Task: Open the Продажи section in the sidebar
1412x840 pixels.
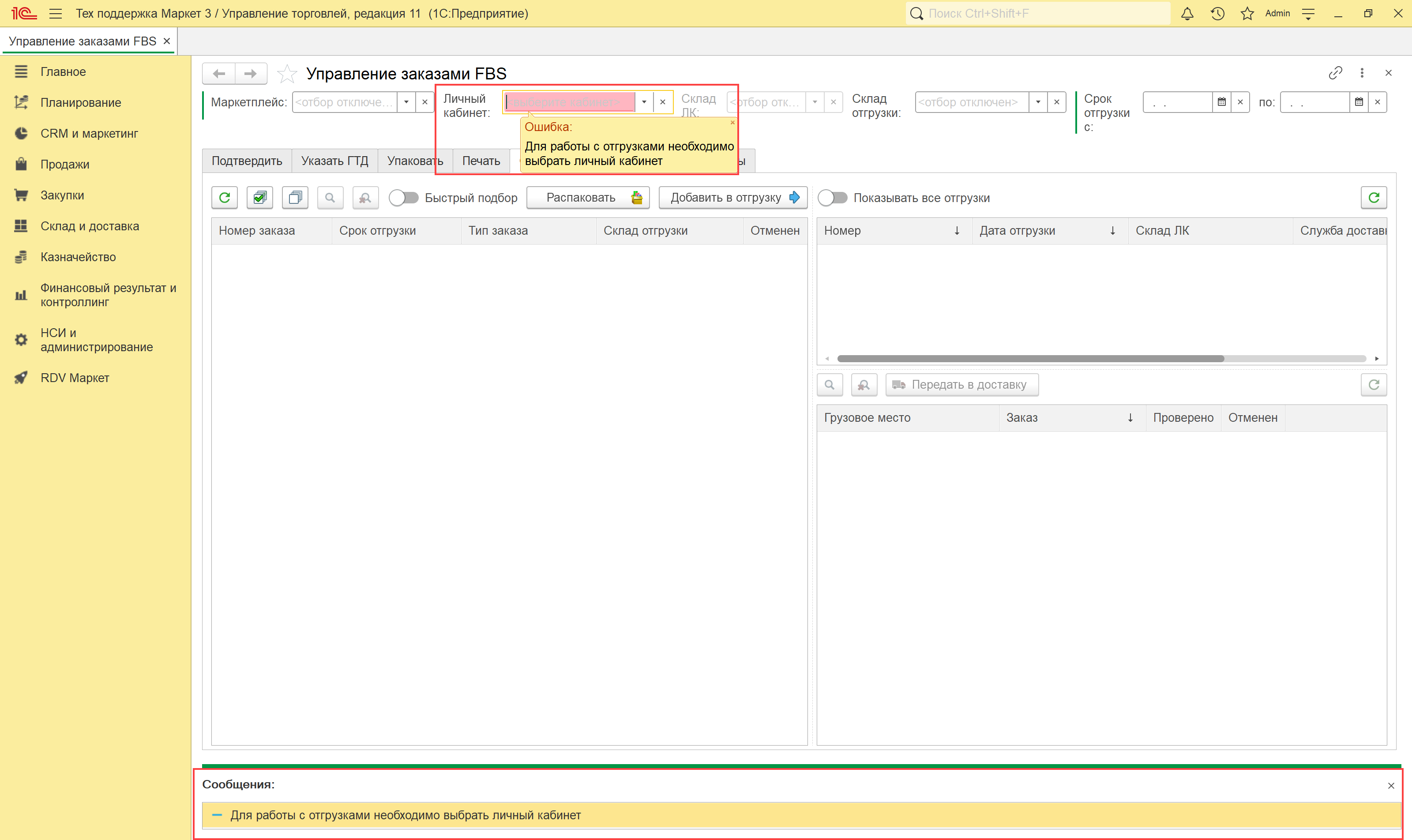Action: point(64,164)
